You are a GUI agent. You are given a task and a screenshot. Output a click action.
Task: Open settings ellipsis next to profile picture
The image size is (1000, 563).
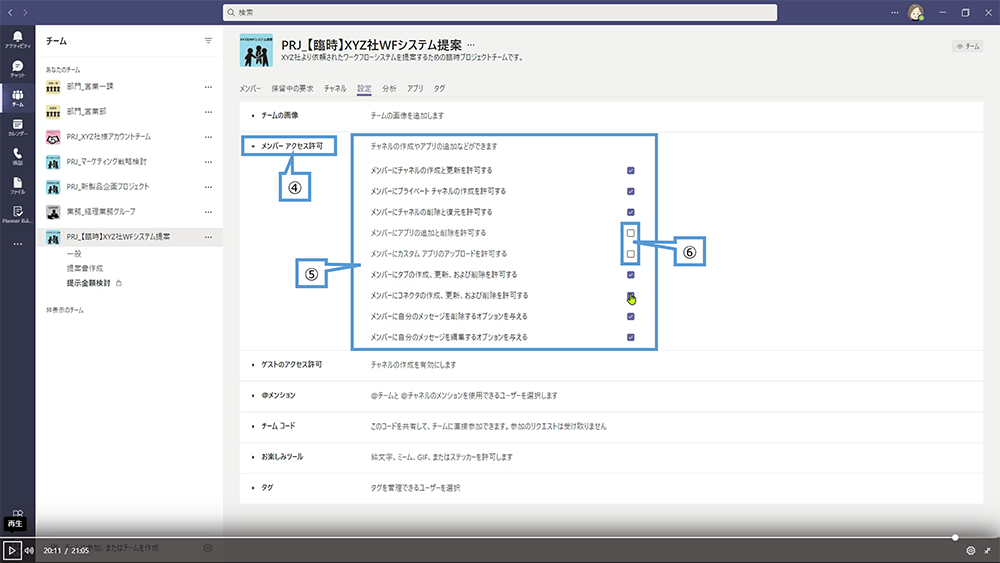pyautogui.click(x=894, y=12)
